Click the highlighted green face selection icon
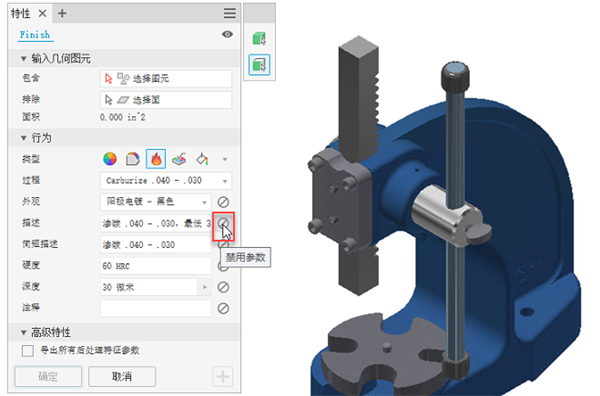Viewport: 600px width, 396px height. coord(259,64)
